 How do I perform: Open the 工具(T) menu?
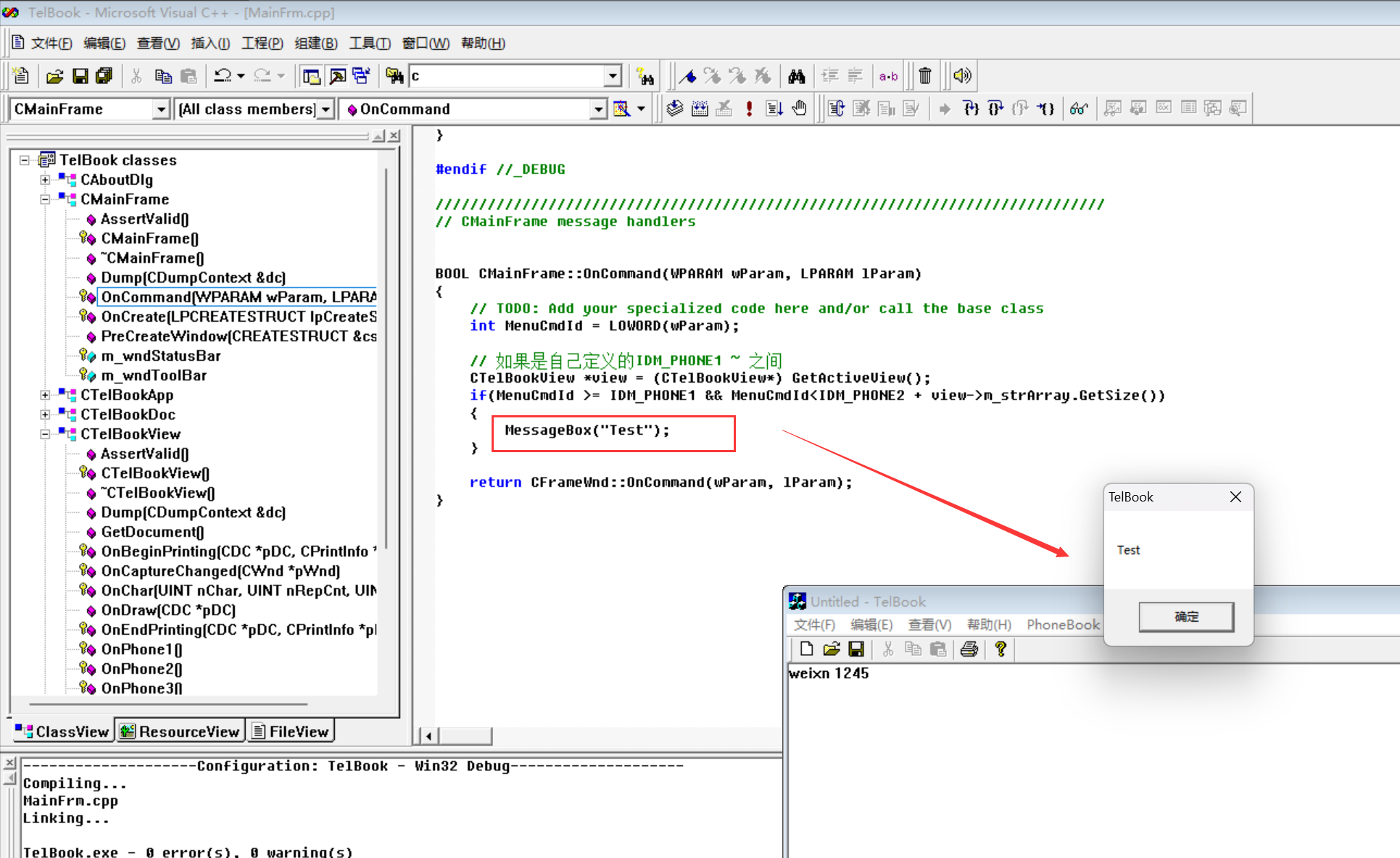[370, 43]
